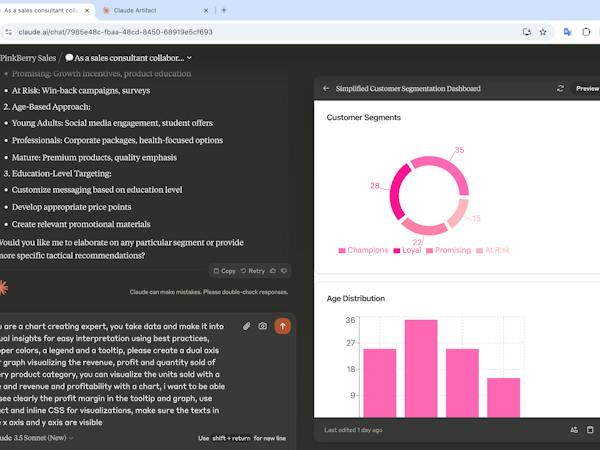600x450 pixels.
Task: Click the donut chart label 35
Action: (x=459, y=150)
